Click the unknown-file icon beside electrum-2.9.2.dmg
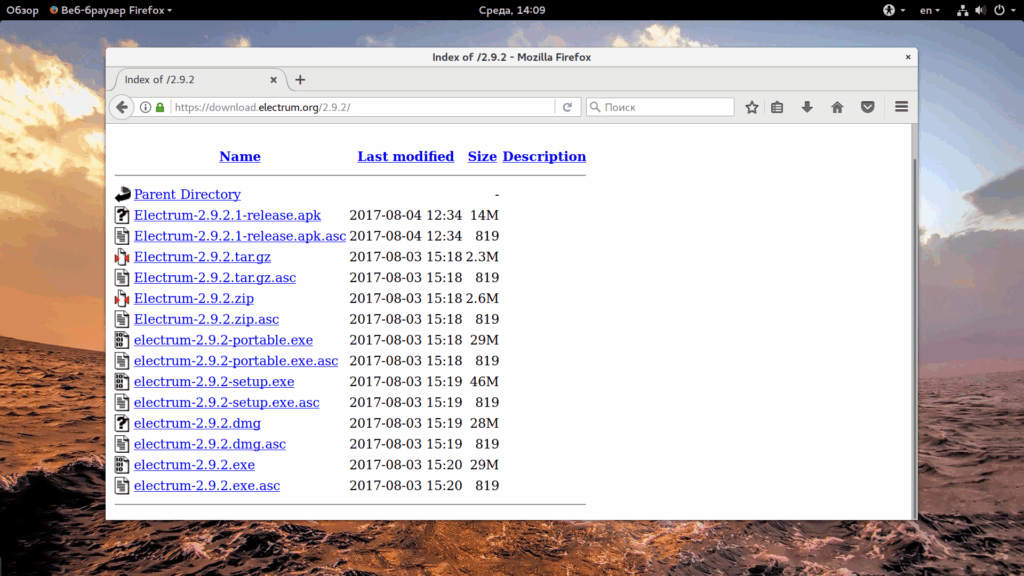 coord(122,423)
